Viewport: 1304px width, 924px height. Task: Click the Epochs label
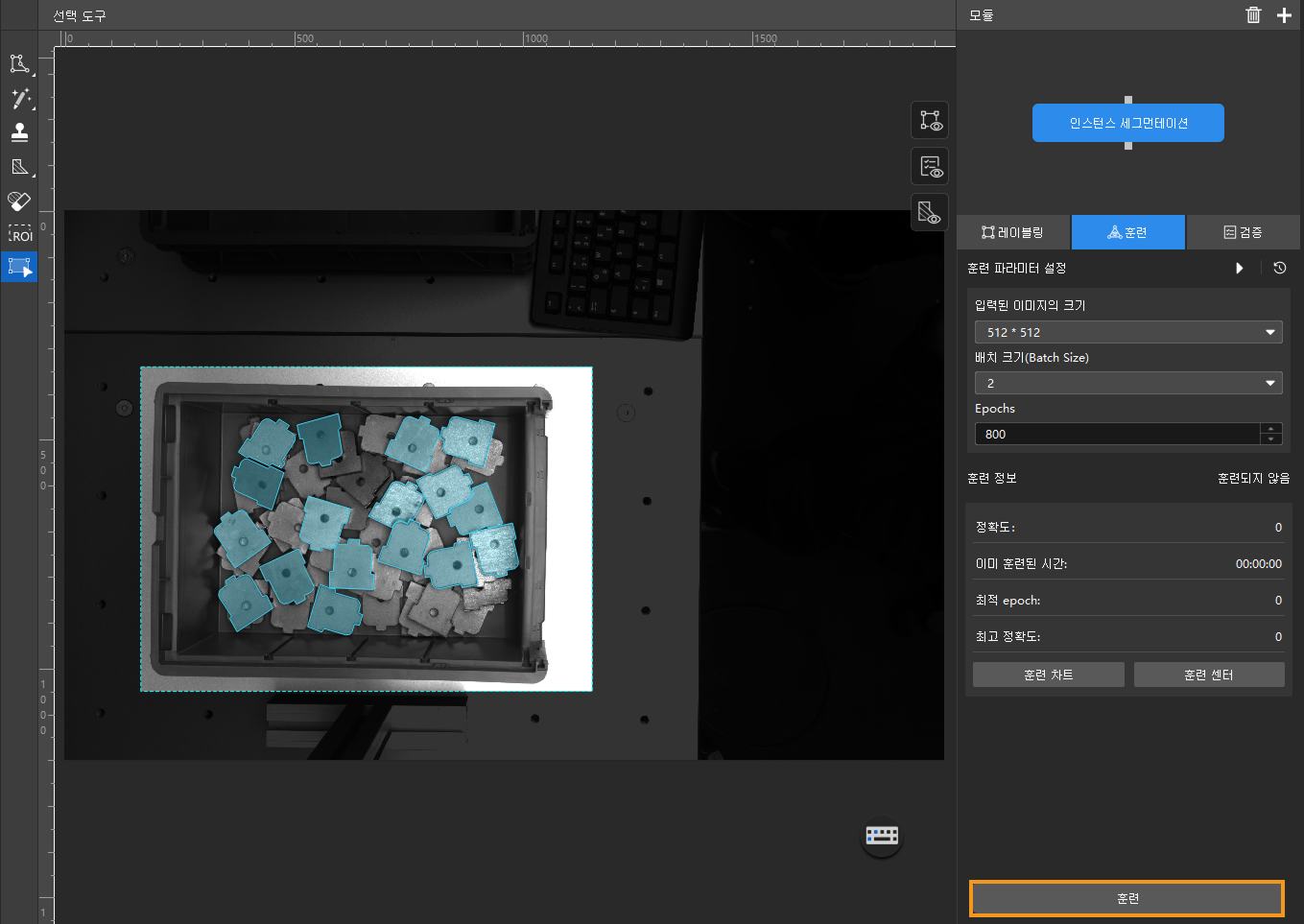[995, 408]
